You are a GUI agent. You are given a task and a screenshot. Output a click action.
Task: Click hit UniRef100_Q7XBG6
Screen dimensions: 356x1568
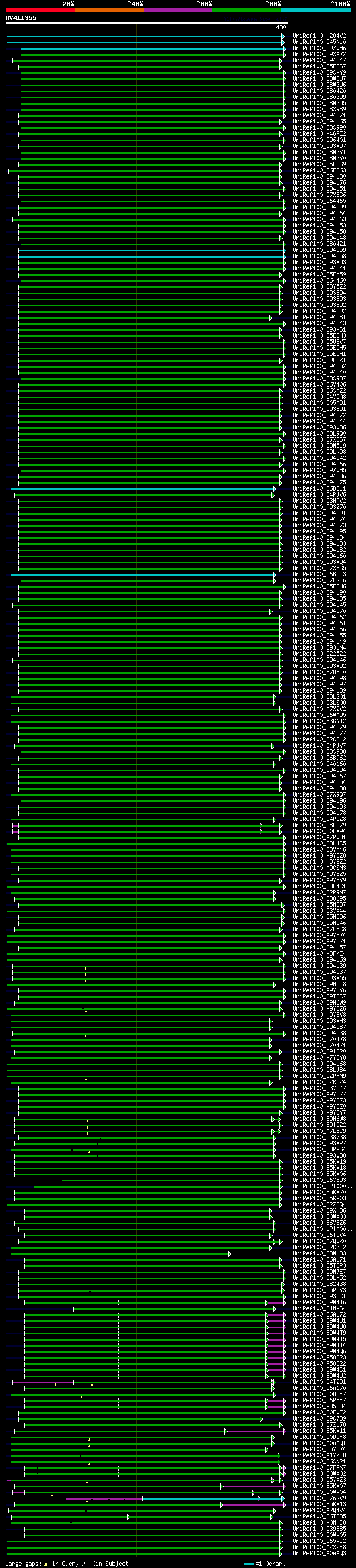pos(319,195)
